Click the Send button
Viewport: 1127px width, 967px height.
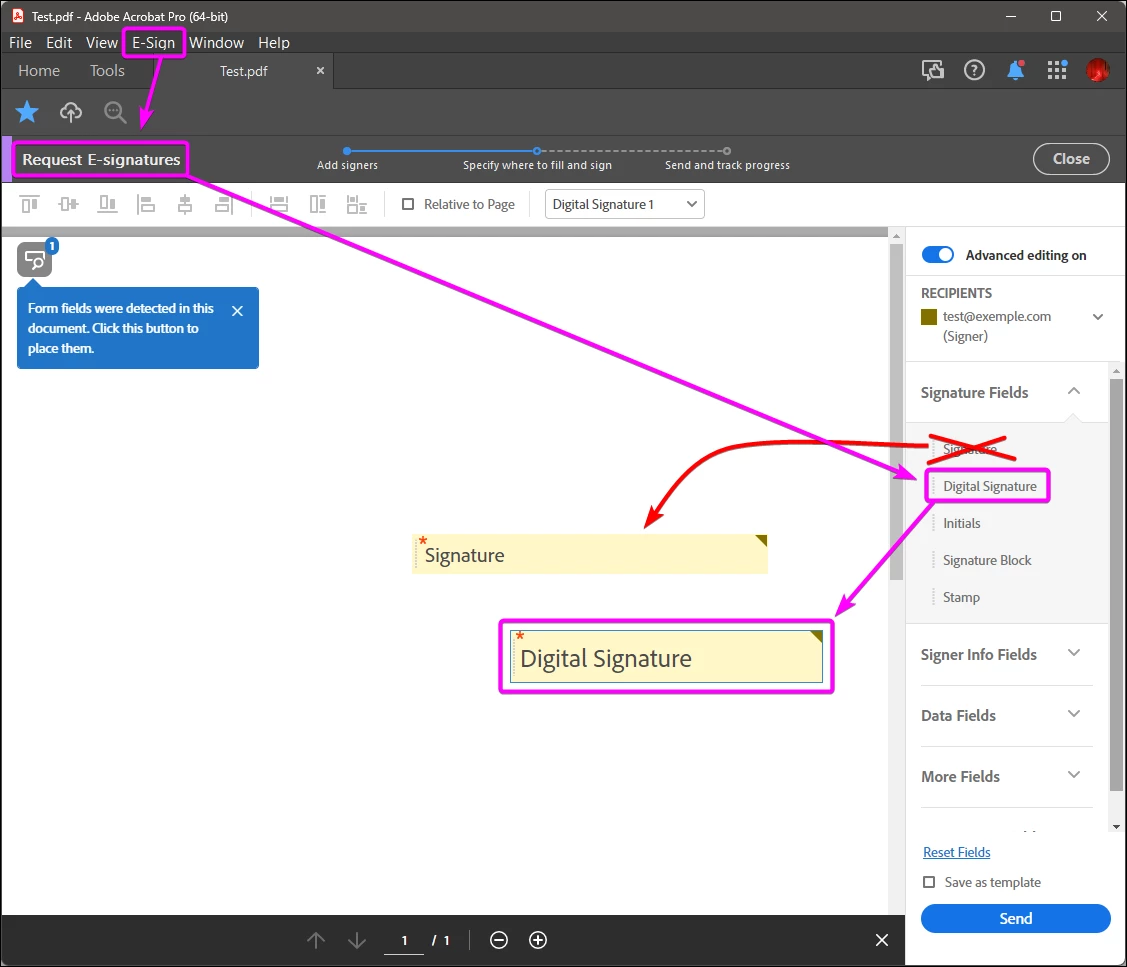tap(1016, 919)
